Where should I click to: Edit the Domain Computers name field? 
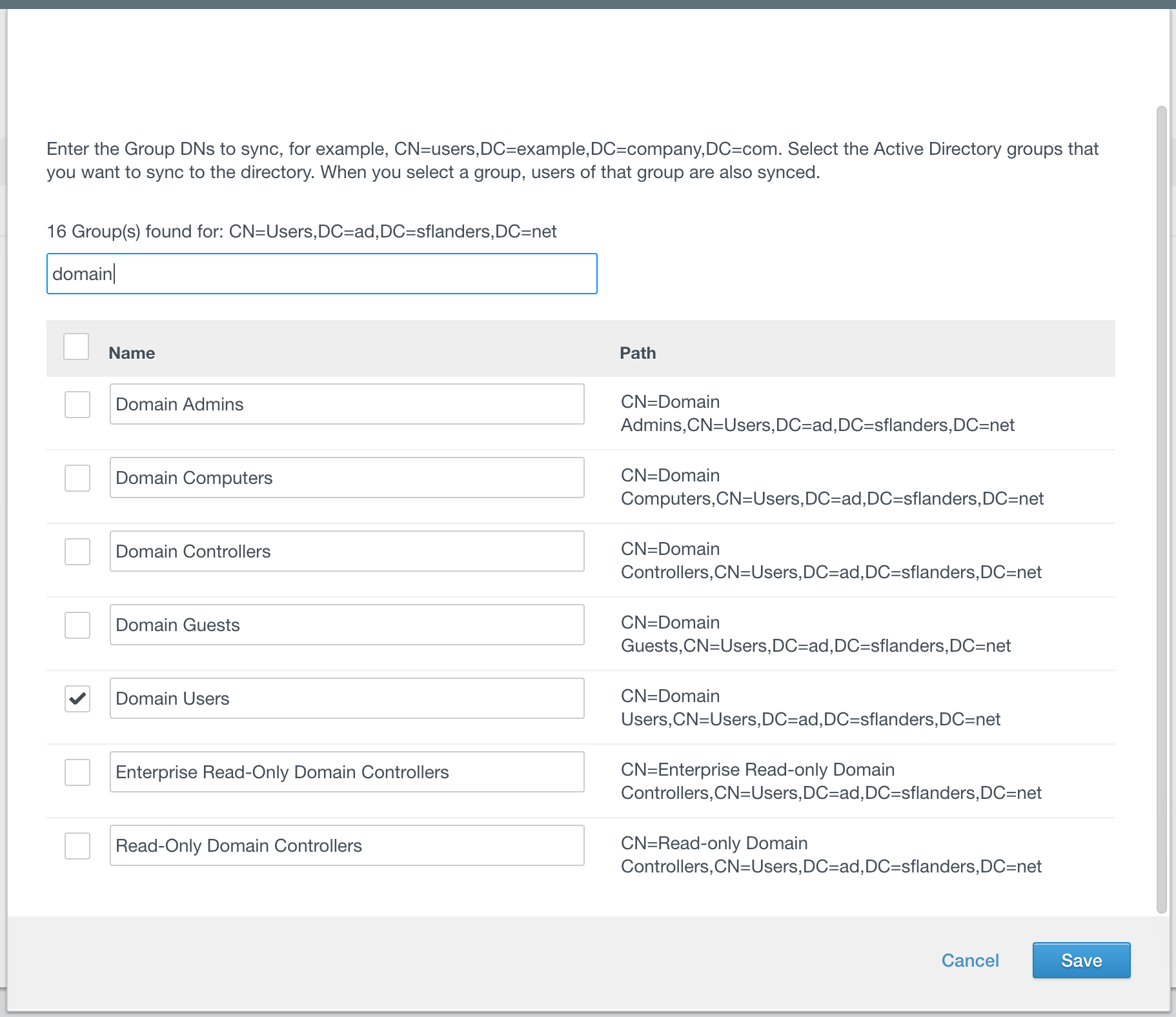[347, 478]
